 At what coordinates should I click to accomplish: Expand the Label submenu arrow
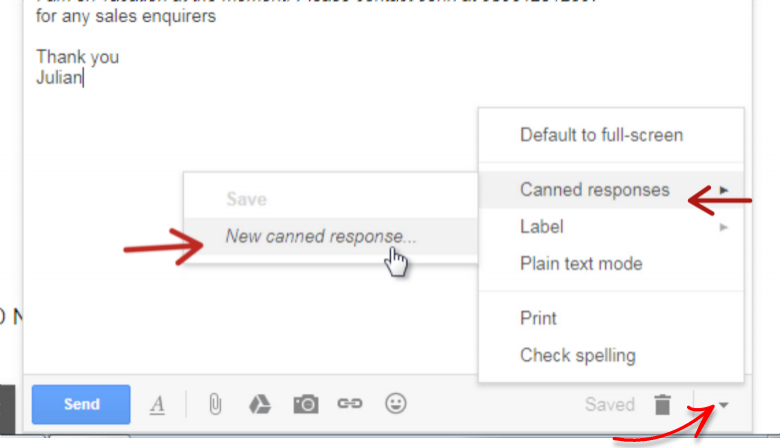point(724,227)
